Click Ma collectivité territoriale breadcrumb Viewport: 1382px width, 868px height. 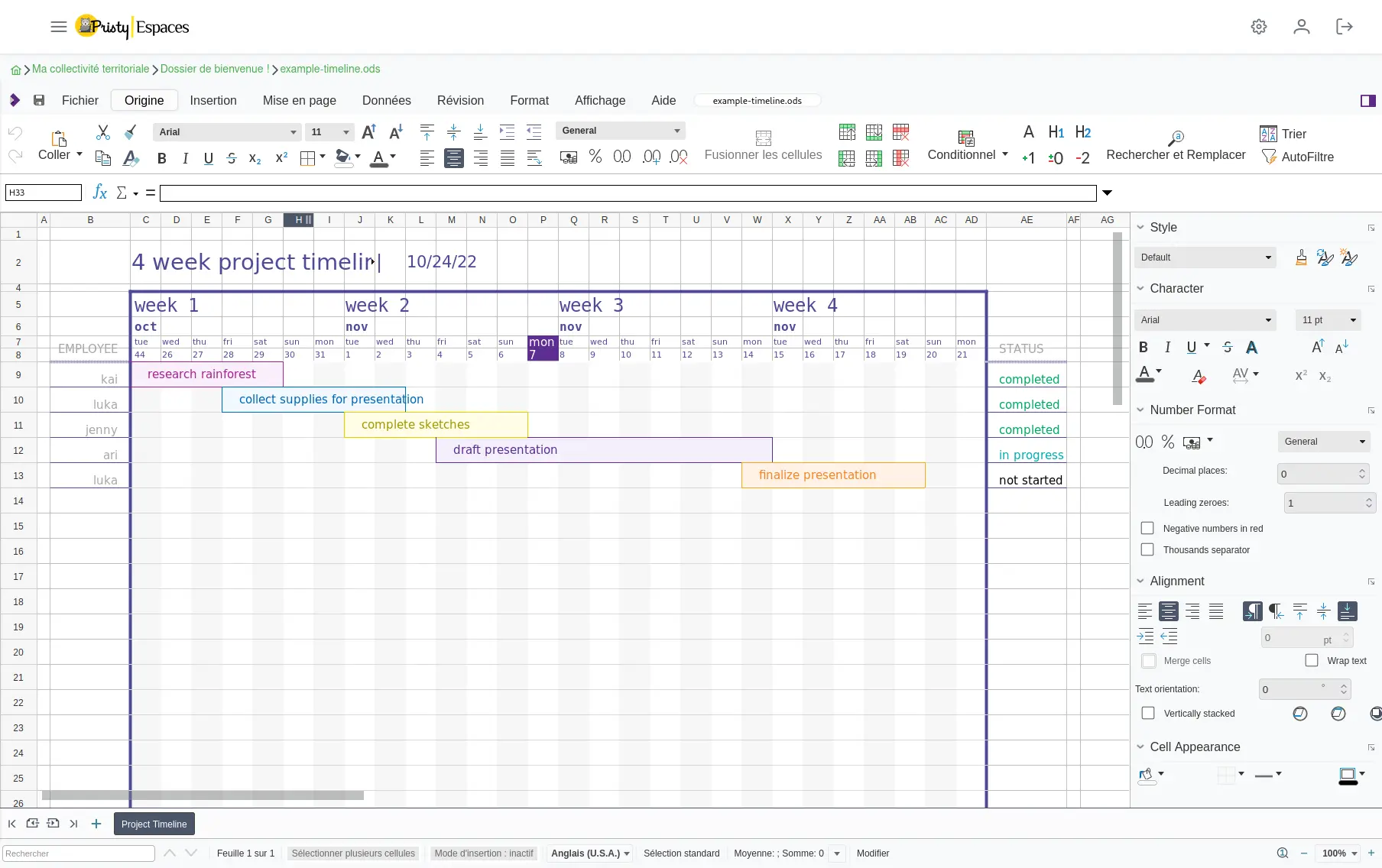tap(91, 69)
